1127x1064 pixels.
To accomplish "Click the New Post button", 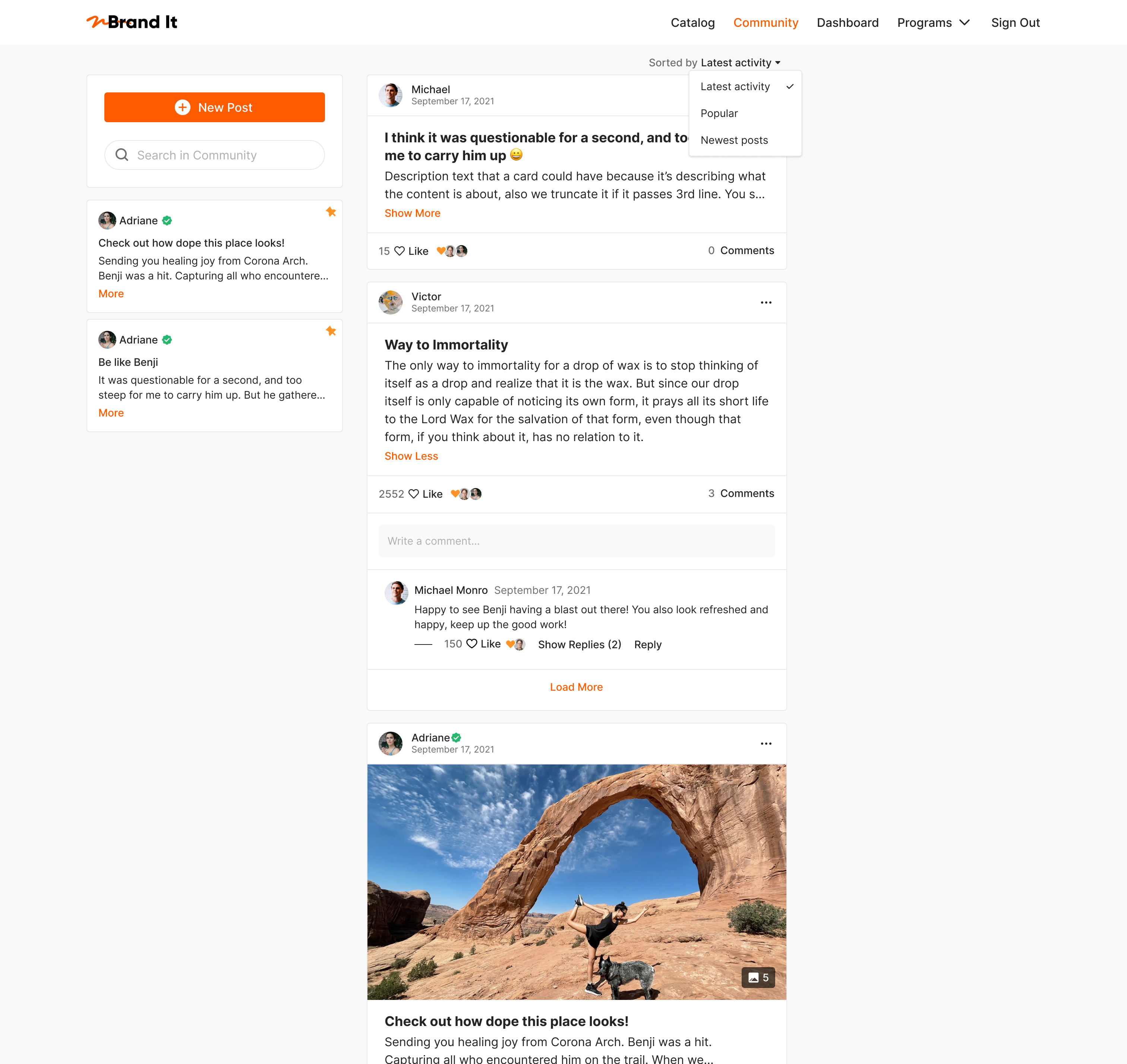I will 215,107.
